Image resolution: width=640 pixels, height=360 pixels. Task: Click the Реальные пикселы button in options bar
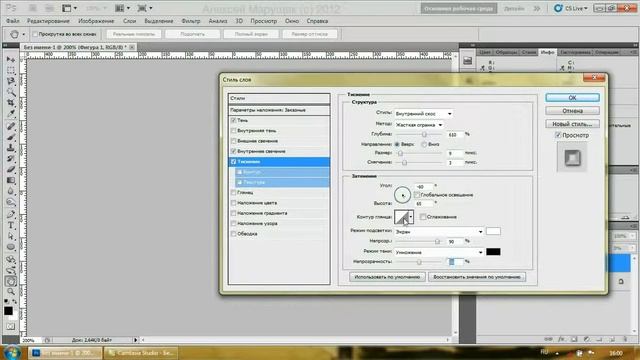pos(134,34)
